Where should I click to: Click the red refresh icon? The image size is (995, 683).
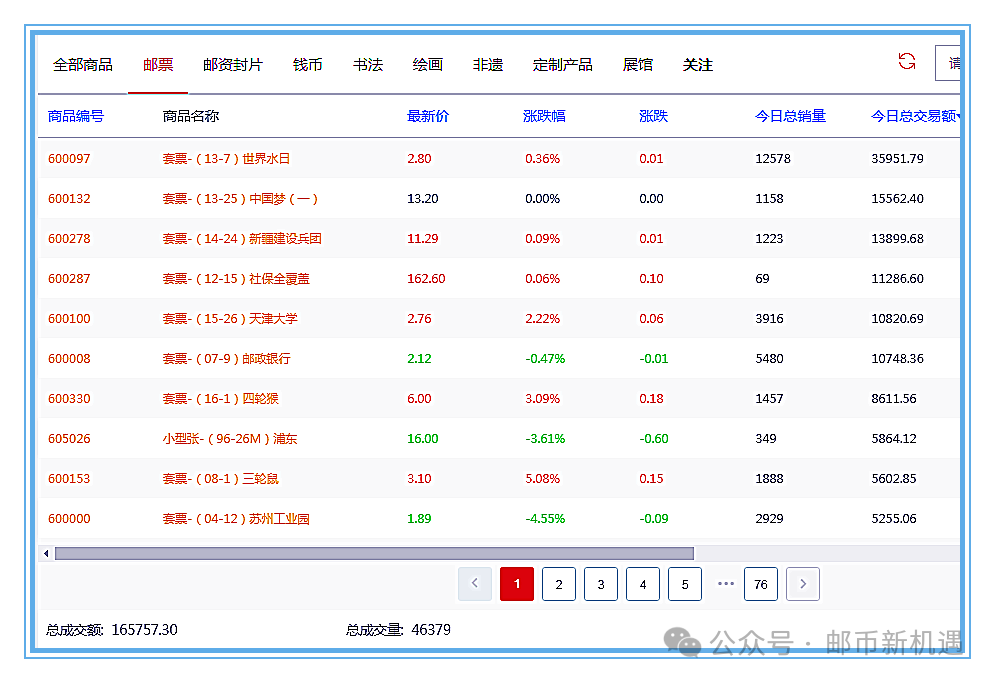[x=907, y=62]
